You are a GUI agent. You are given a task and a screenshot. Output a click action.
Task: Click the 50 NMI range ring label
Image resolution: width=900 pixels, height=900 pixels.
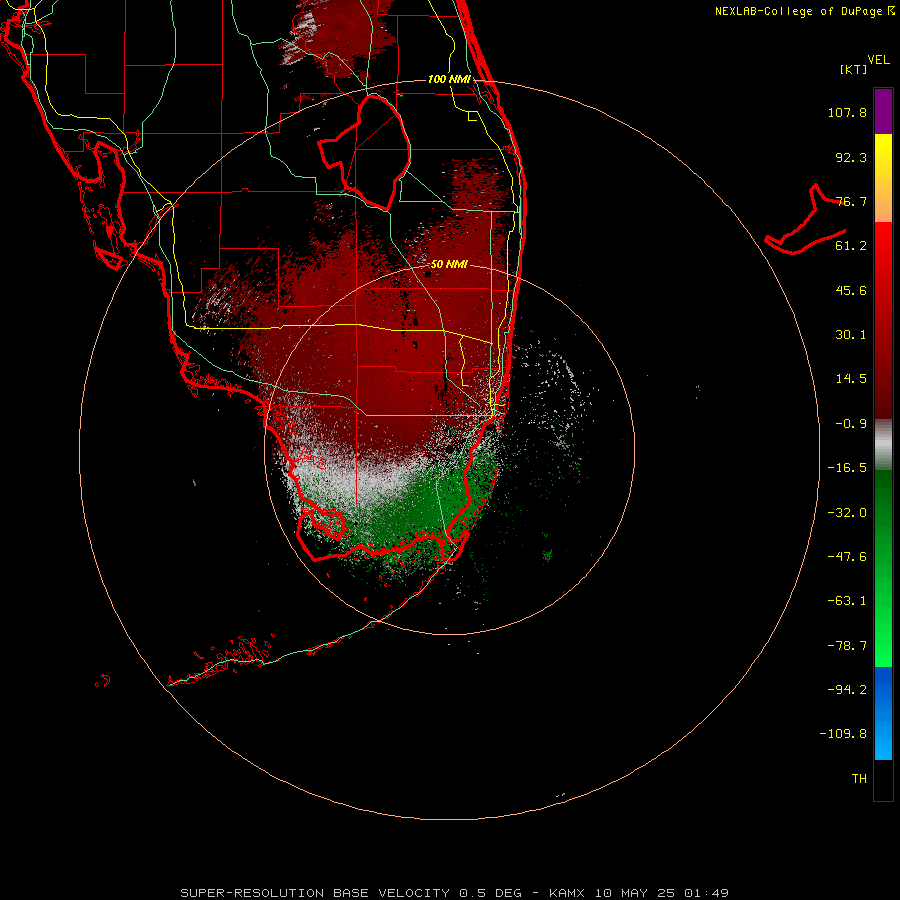[x=449, y=264]
